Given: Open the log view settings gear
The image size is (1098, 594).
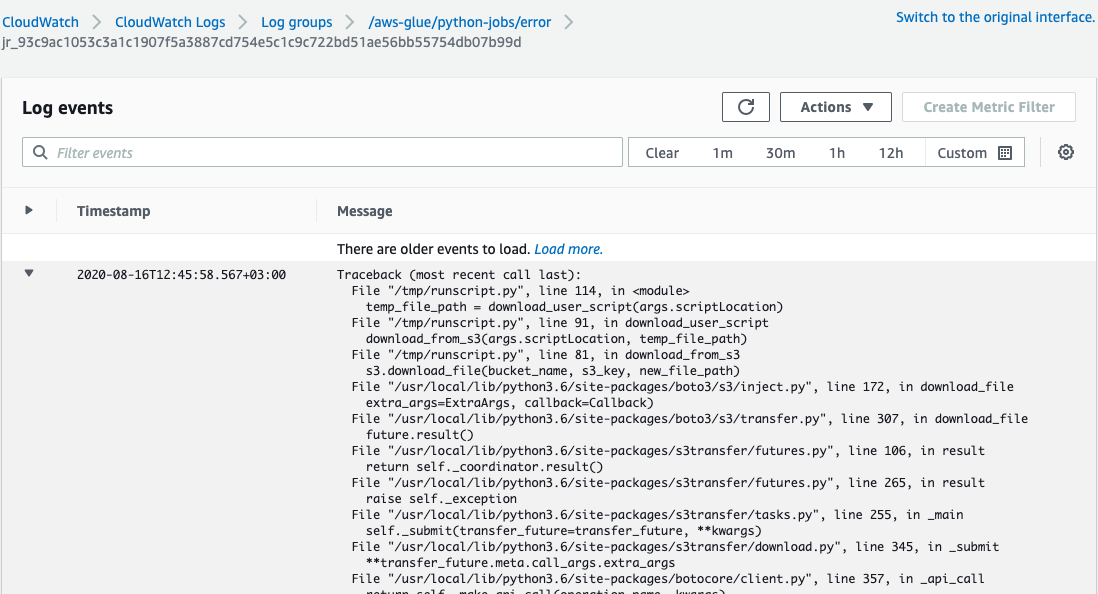Looking at the screenshot, I should click(1066, 153).
